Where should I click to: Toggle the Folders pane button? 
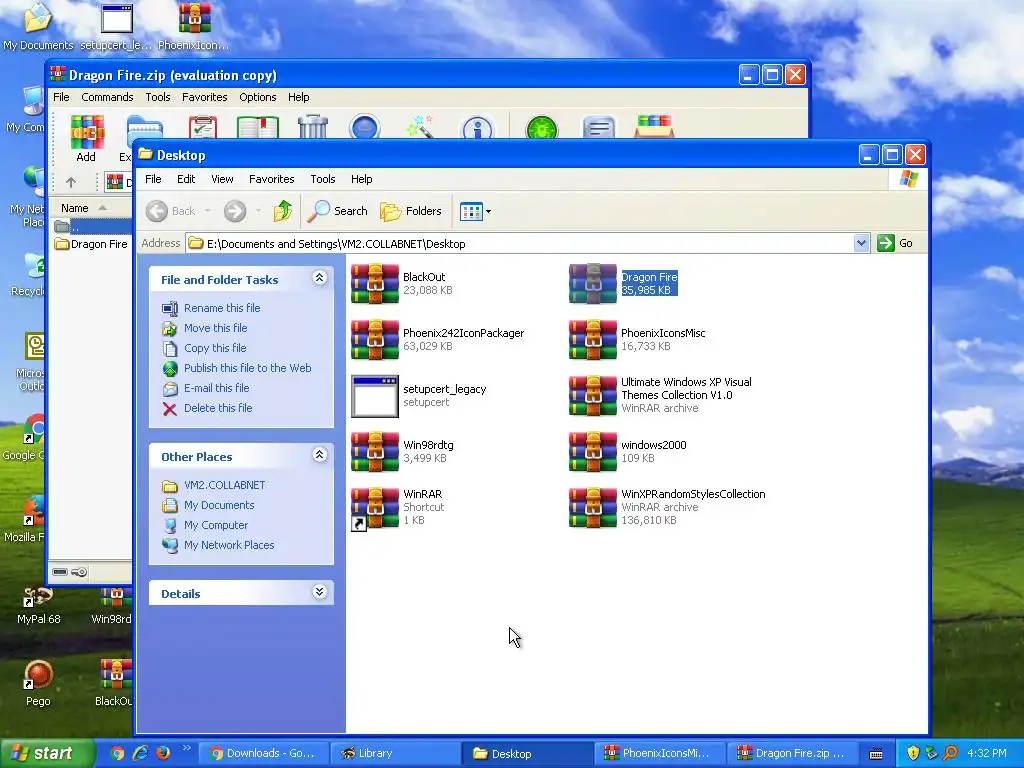pos(411,211)
